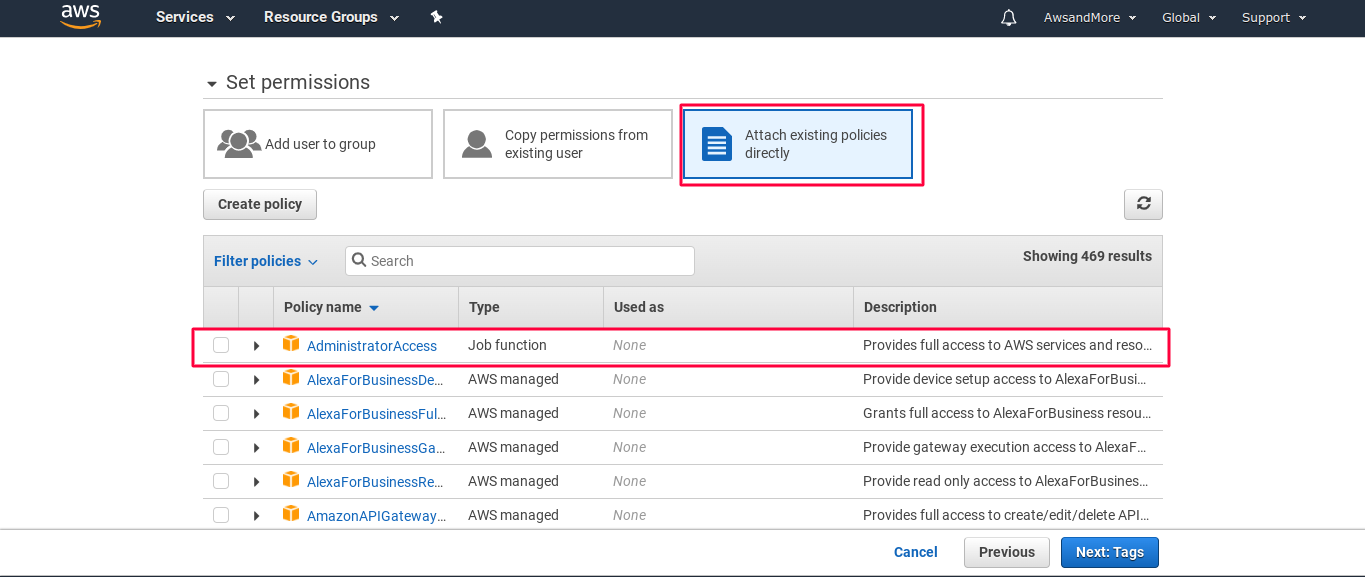Viewport: 1365px width, 577px height.
Task: Click 'Provide device setup access' description
Action: (1005, 379)
